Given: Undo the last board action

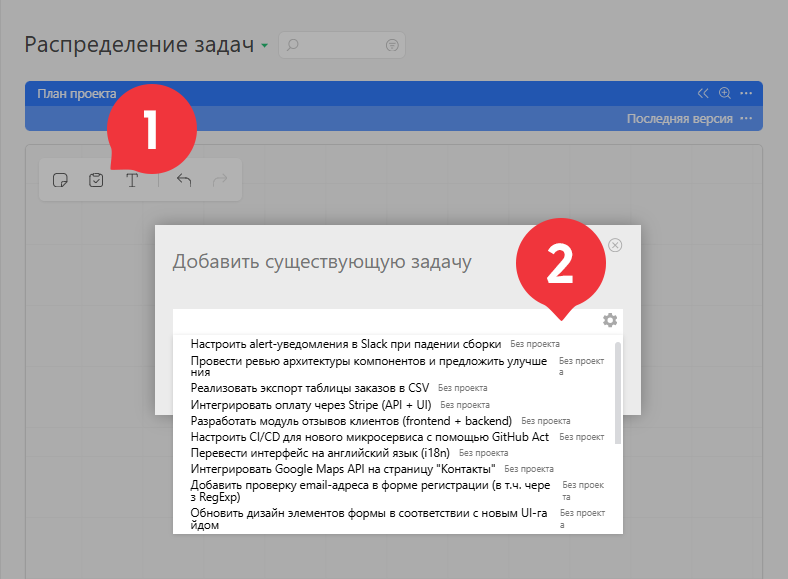Looking at the screenshot, I should (x=184, y=180).
